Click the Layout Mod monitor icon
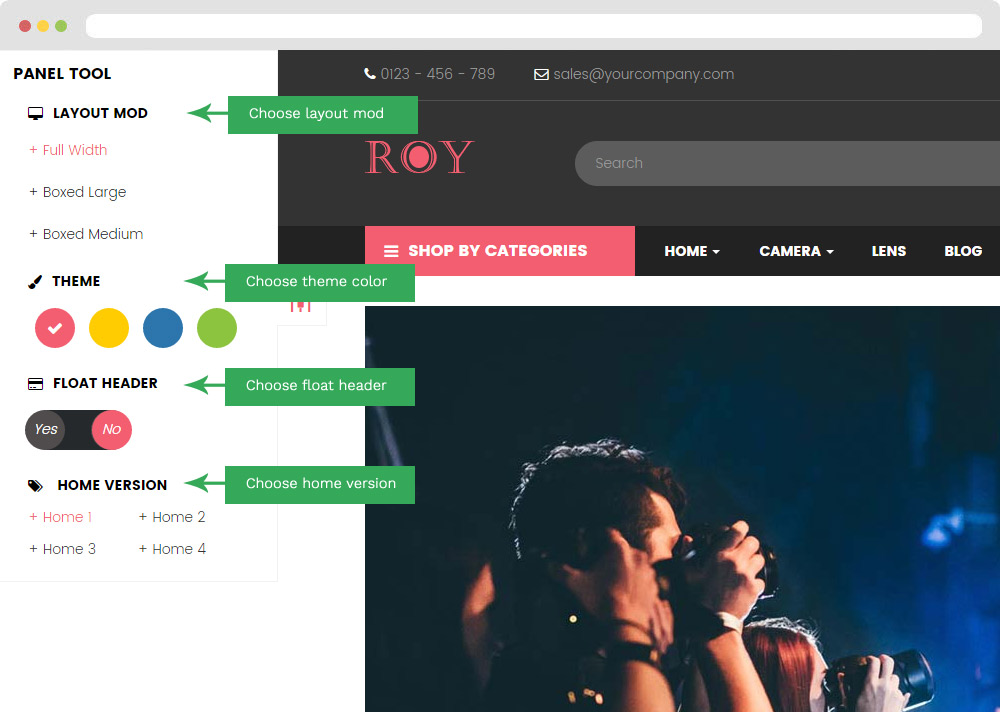This screenshot has height=712, width=1000. tap(36, 114)
